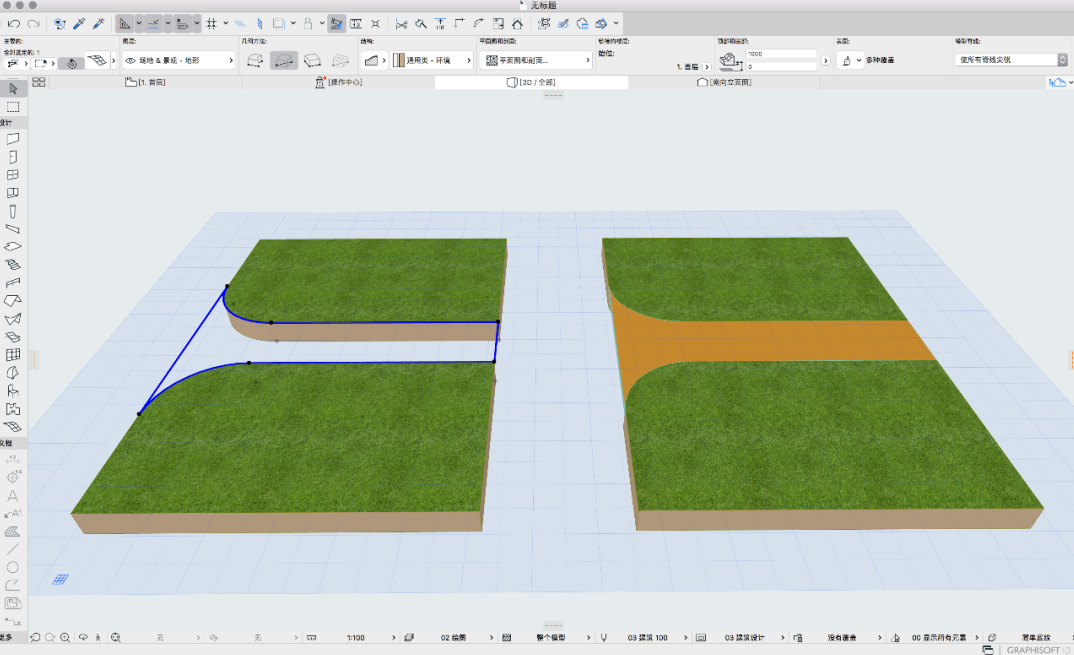Click the 00 显示所有元素 renovation filter button

point(938,637)
